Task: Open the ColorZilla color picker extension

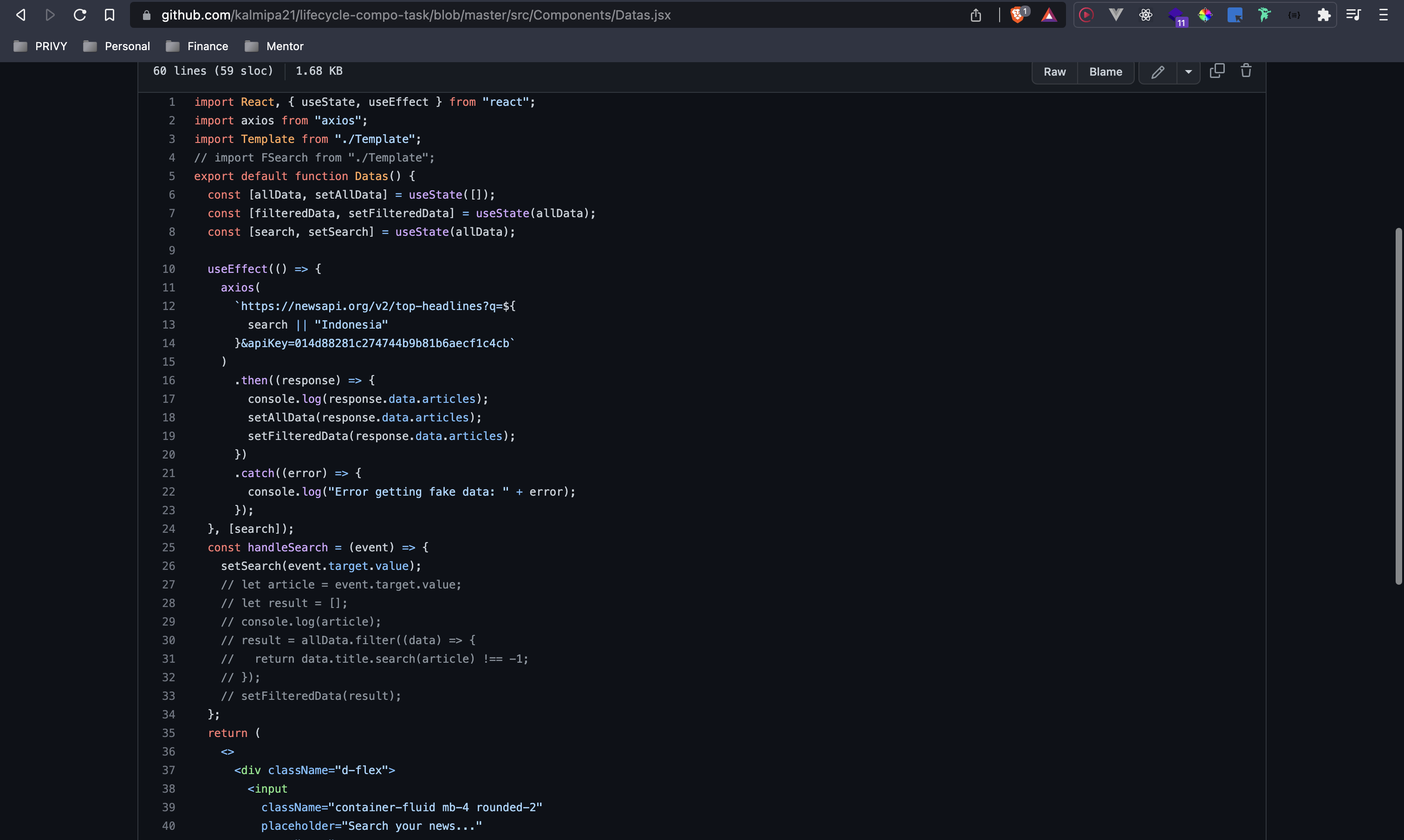Action: (1205, 15)
